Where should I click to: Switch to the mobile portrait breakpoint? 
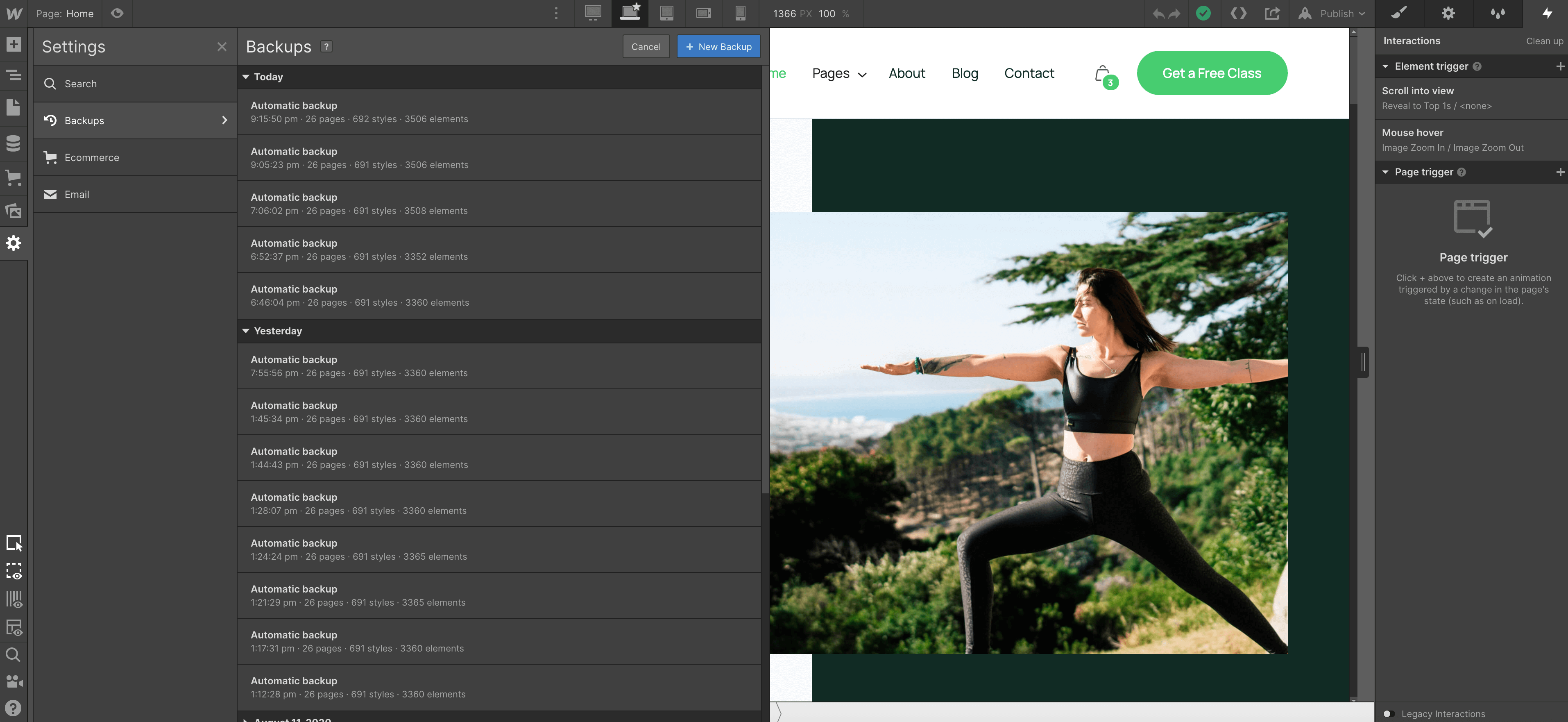pyautogui.click(x=740, y=14)
